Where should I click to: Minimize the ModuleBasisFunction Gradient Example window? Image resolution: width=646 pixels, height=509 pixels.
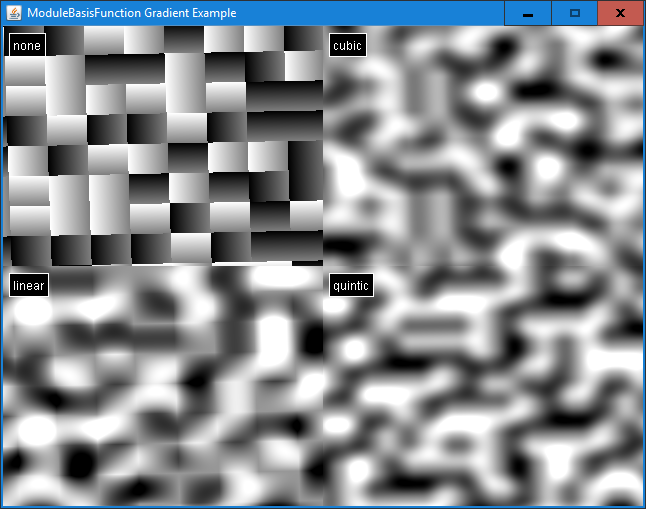coord(527,13)
